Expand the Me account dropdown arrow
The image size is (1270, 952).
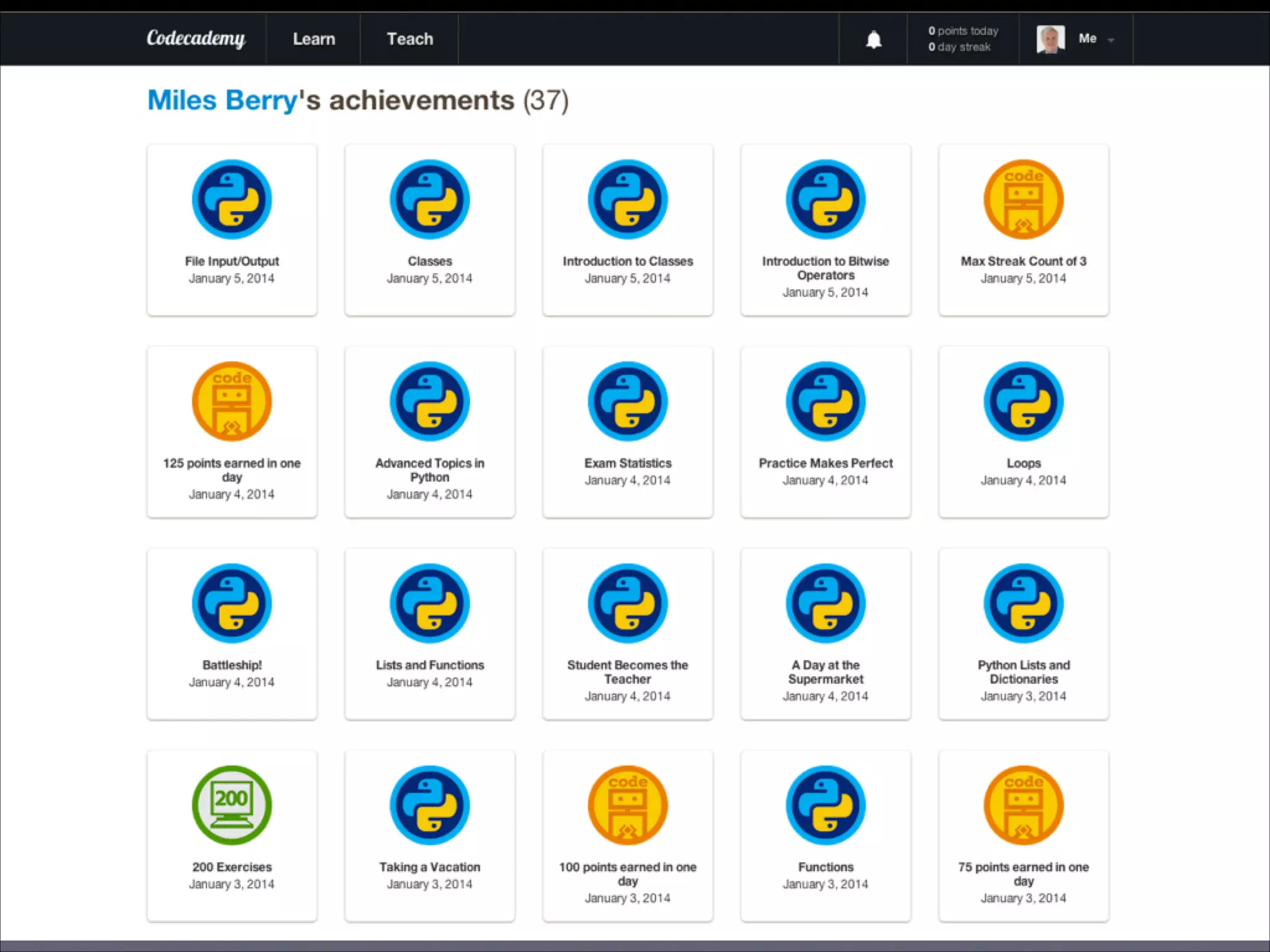tap(1111, 40)
